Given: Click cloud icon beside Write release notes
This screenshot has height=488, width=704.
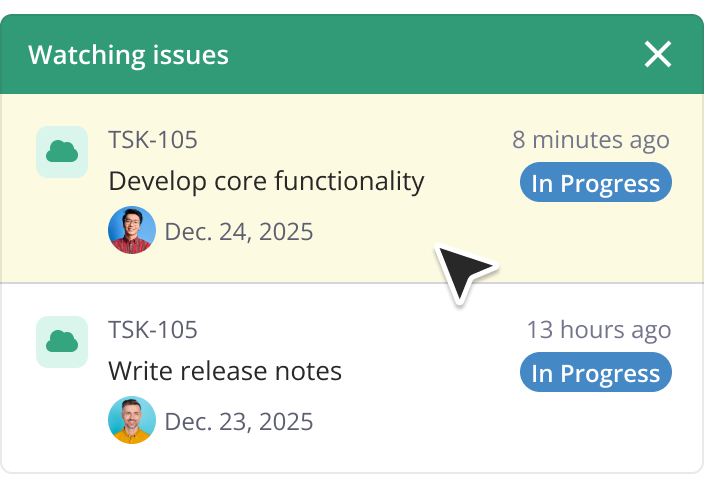Looking at the screenshot, I should click(62, 342).
